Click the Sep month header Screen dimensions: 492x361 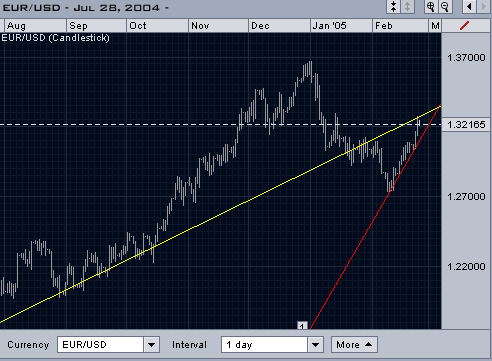pyautogui.click(x=96, y=26)
